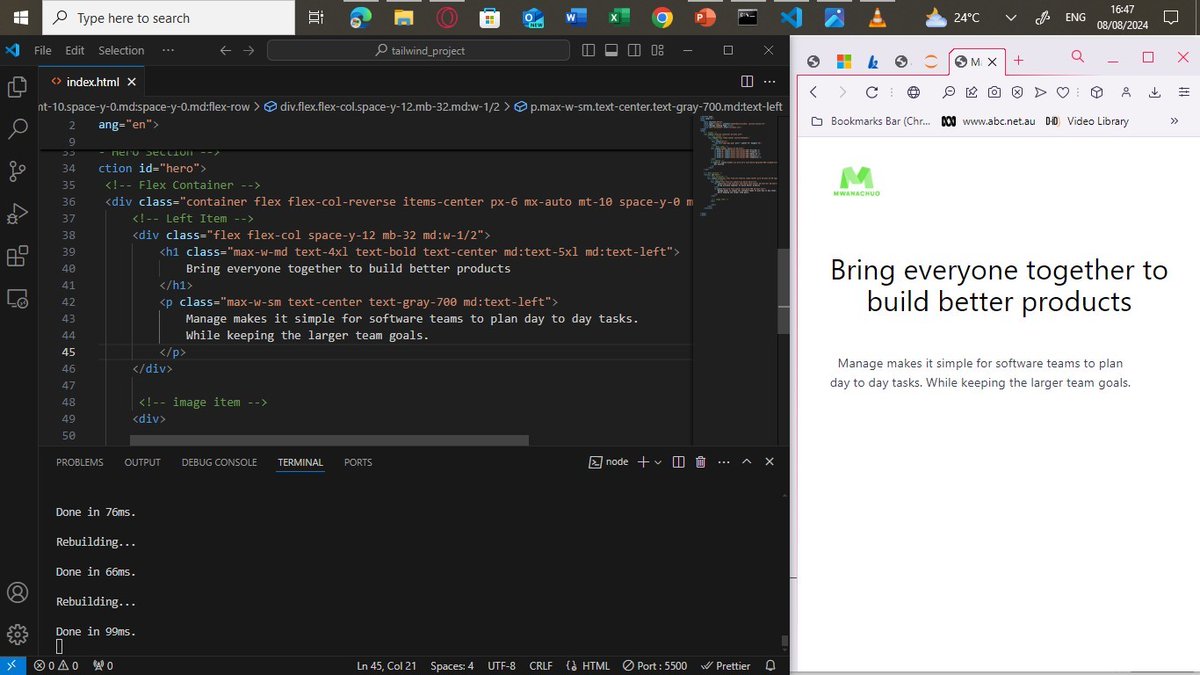This screenshot has height=675, width=1200.
Task: Click the browser ad blocker shield icon
Action: pyautogui.click(x=1017, y=92)
